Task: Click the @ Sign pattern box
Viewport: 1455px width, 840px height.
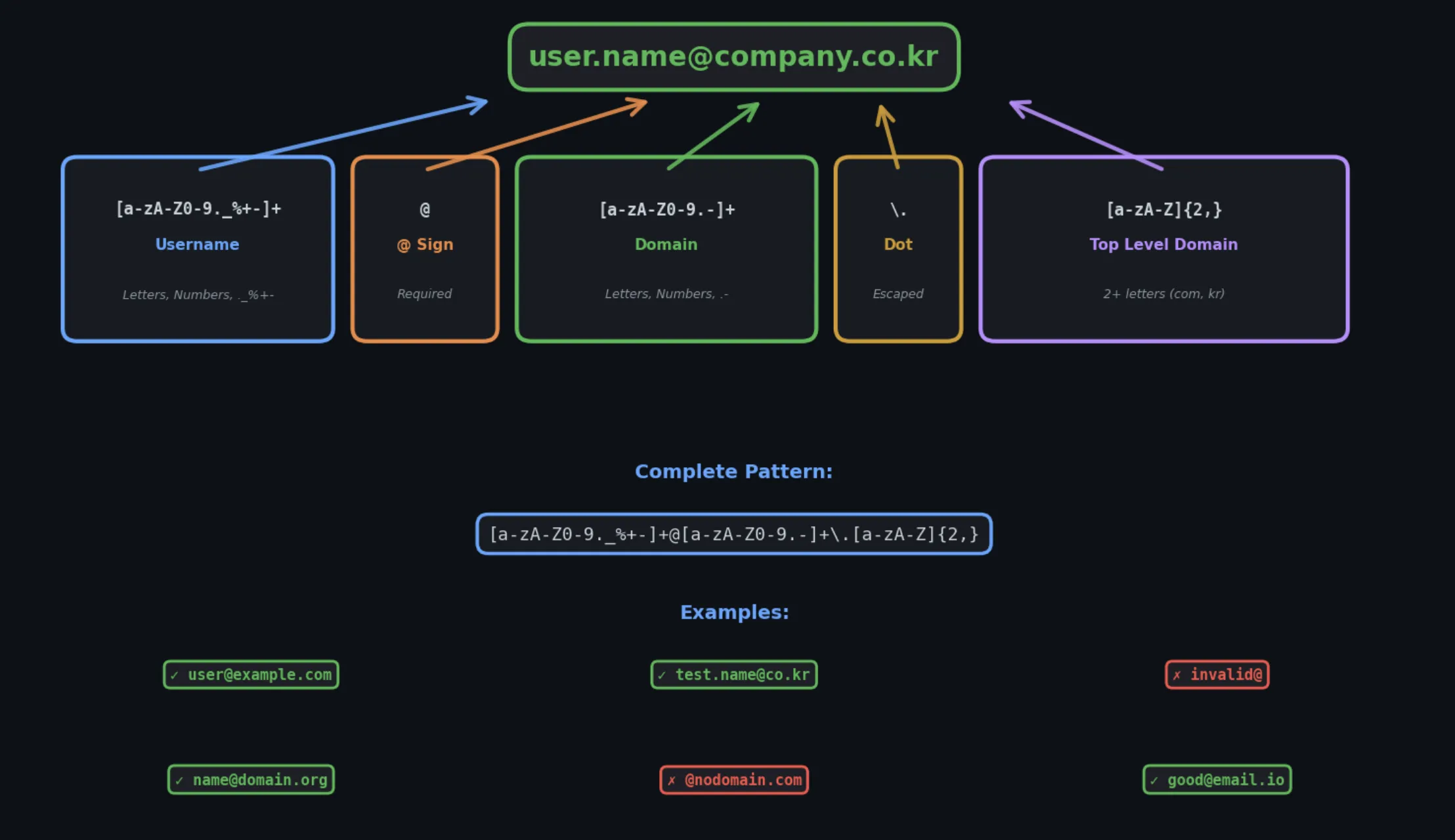Action: click(x=425, y=249)
